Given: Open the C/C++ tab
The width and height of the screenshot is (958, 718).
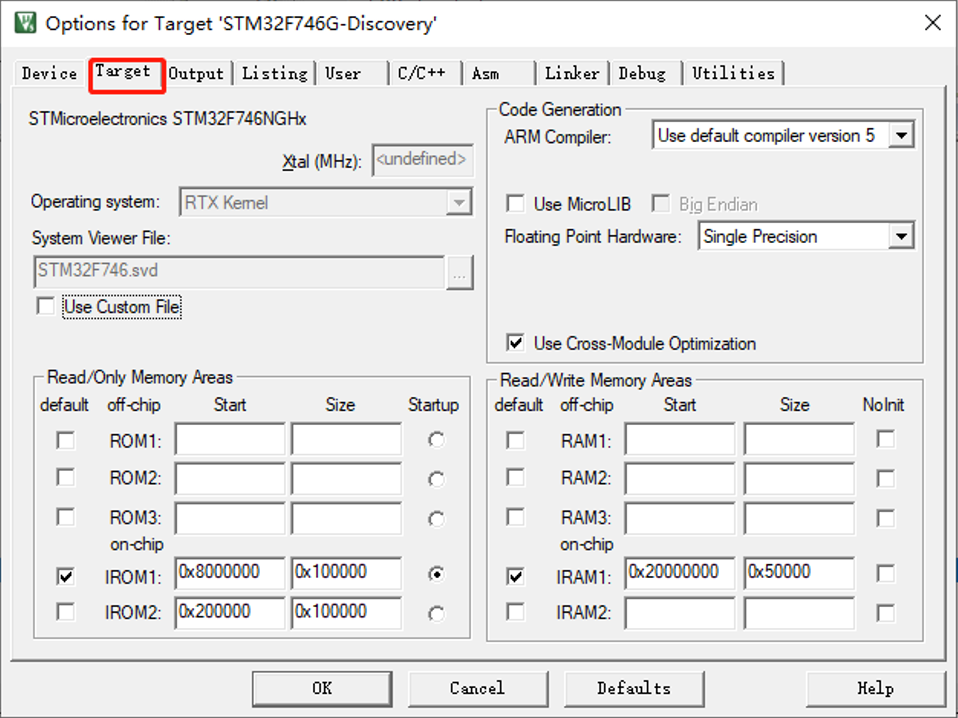Looking at the screenshot, I should 423,73.
